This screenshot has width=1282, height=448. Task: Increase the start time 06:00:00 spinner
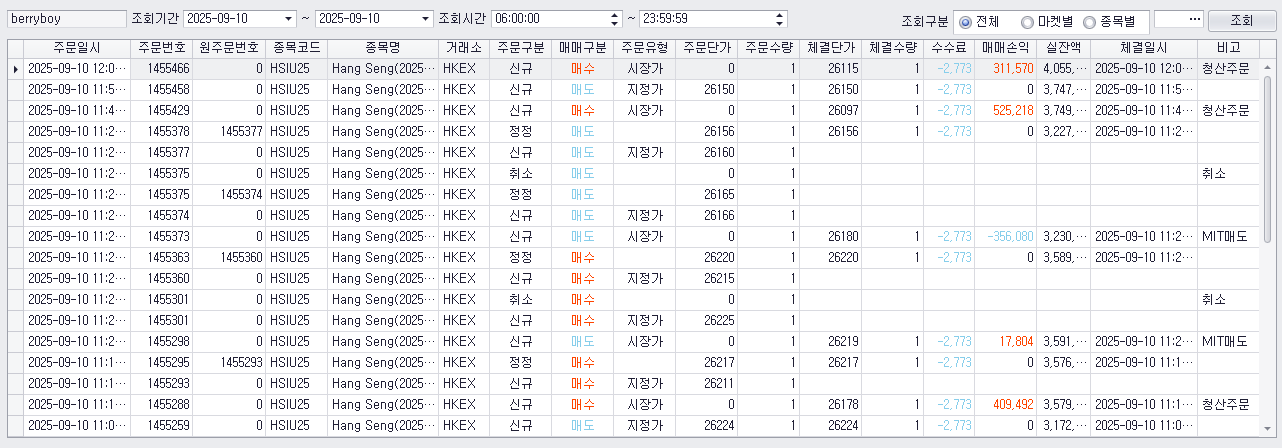click(x=614, y=15)
